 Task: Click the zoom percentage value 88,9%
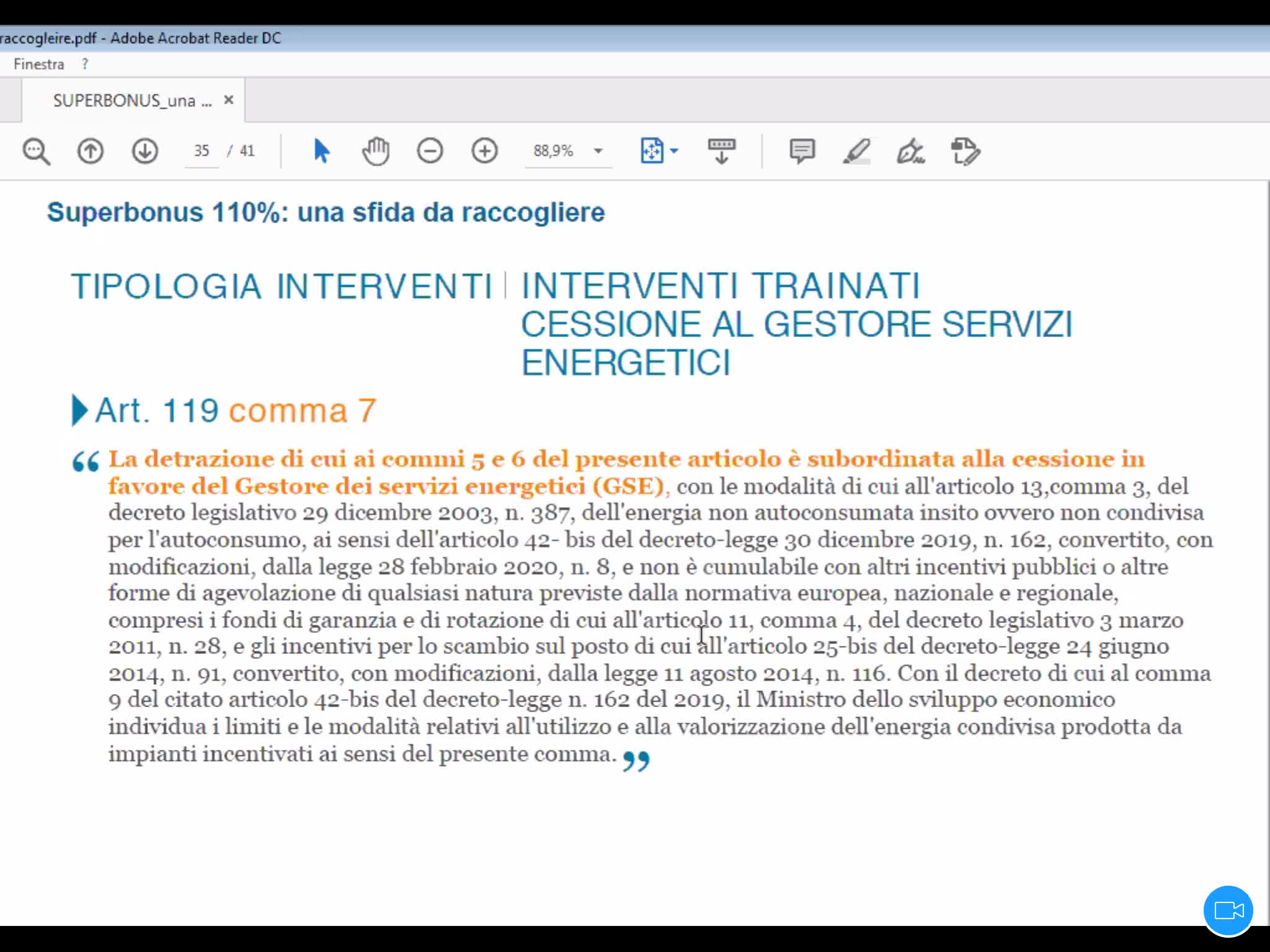pyautogui.click(x=553, y=151)
